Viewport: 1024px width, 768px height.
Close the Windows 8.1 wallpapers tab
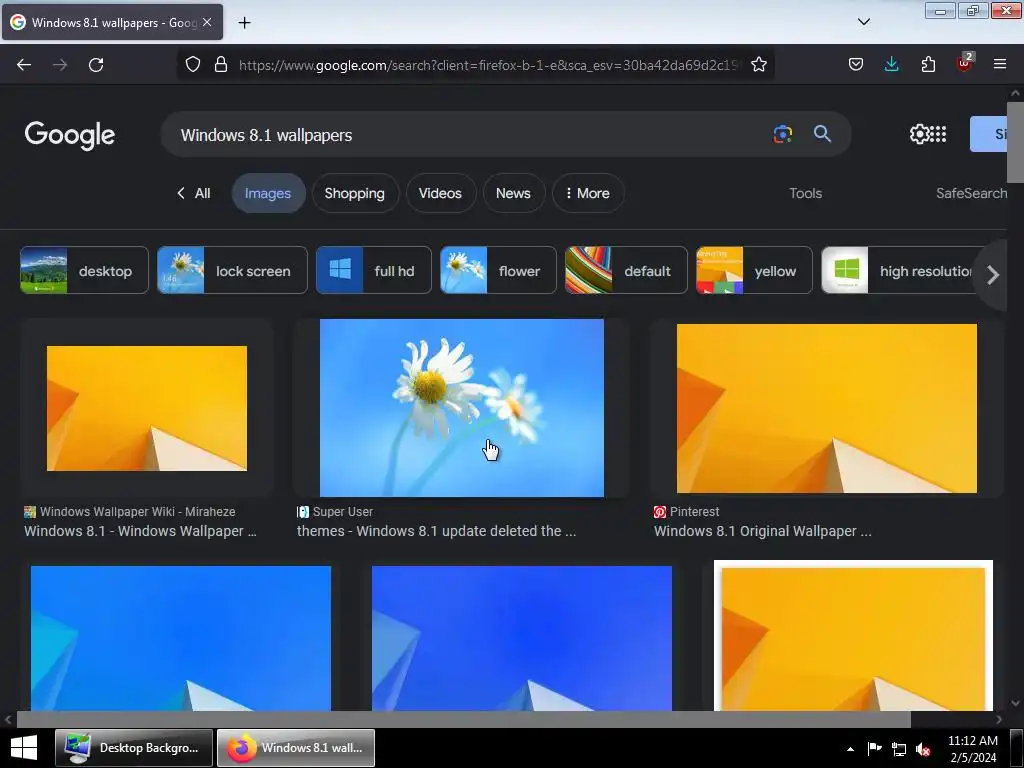pyautogui.click(x=207, y=22)
